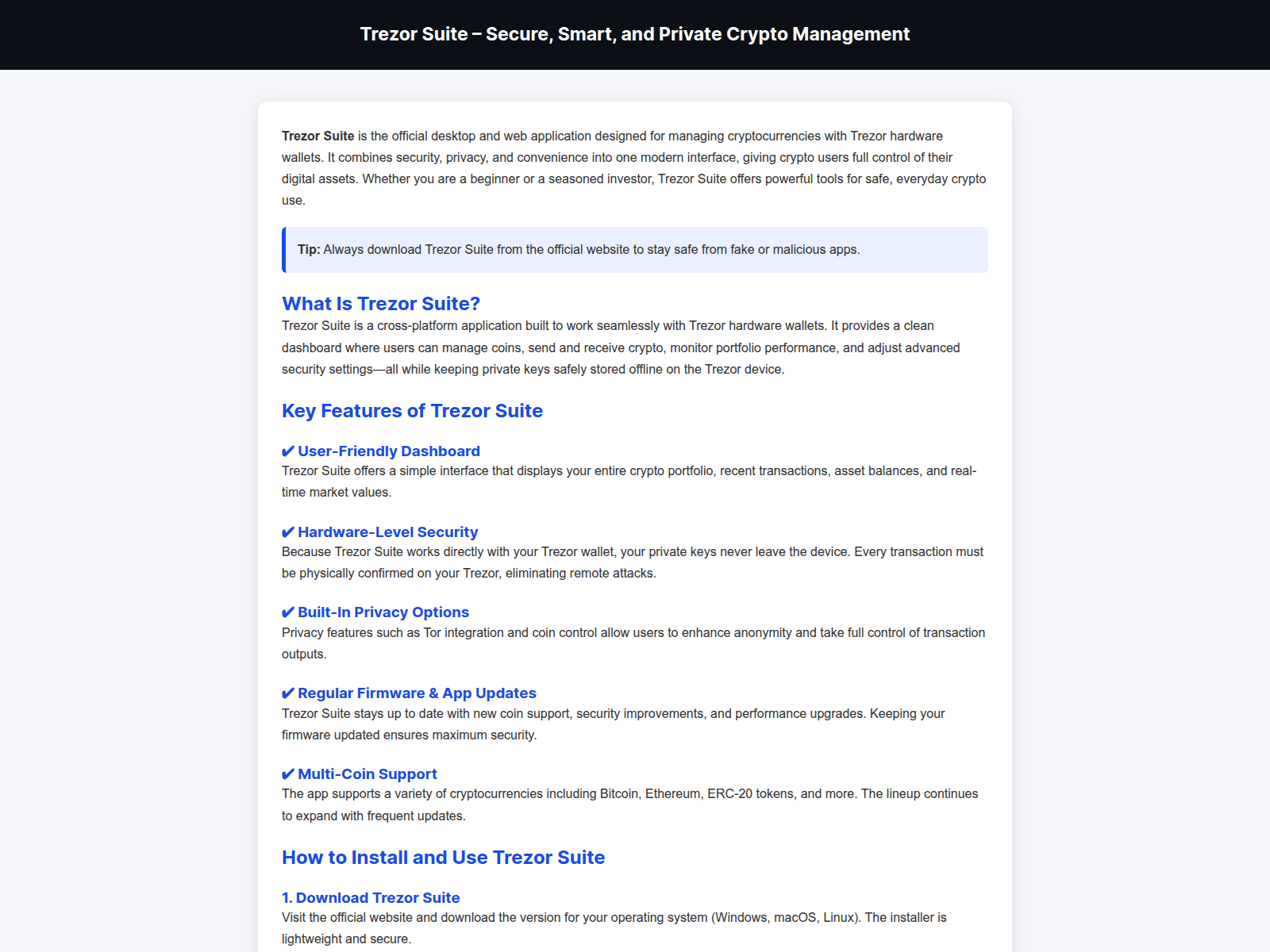Click the 'Key Features of Trezor Suite' heading
1270x952 pixels.
(412, 411)
